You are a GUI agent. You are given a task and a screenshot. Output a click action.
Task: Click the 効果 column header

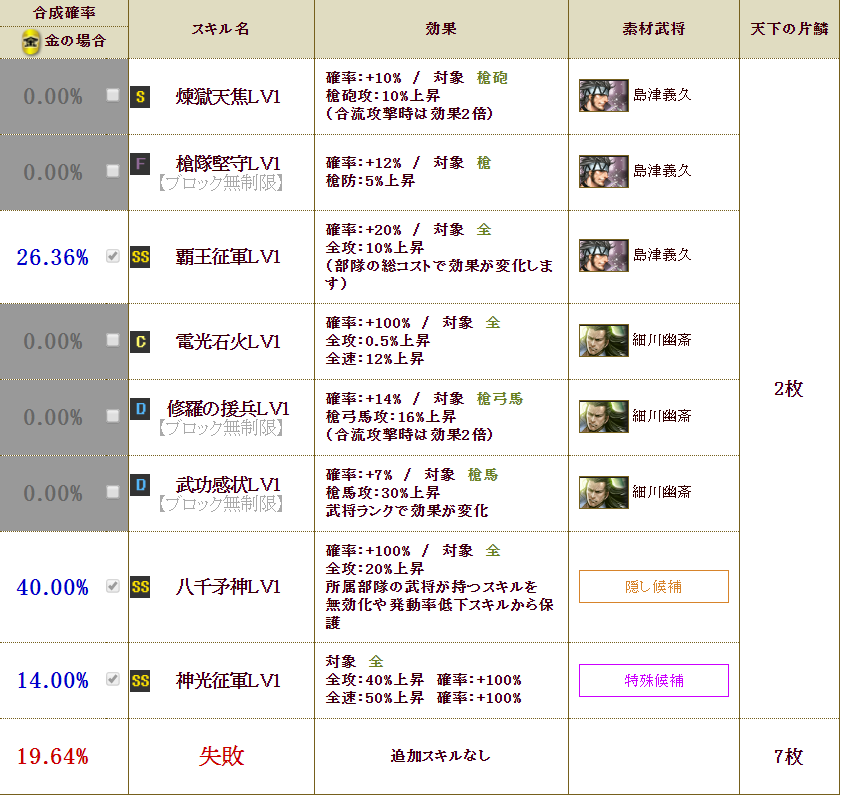(441, 29)
